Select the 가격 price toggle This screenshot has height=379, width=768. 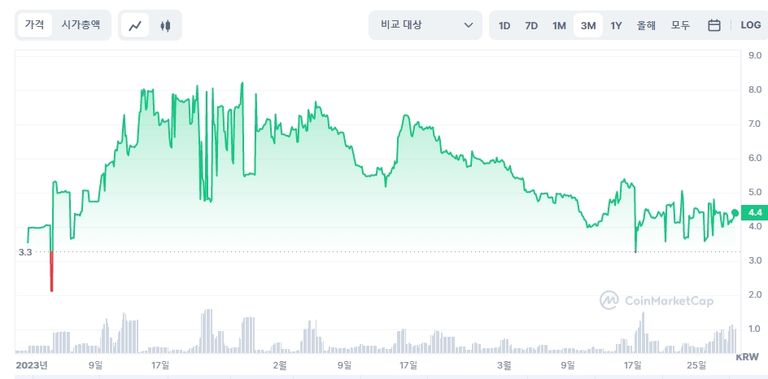pos(34,25)
